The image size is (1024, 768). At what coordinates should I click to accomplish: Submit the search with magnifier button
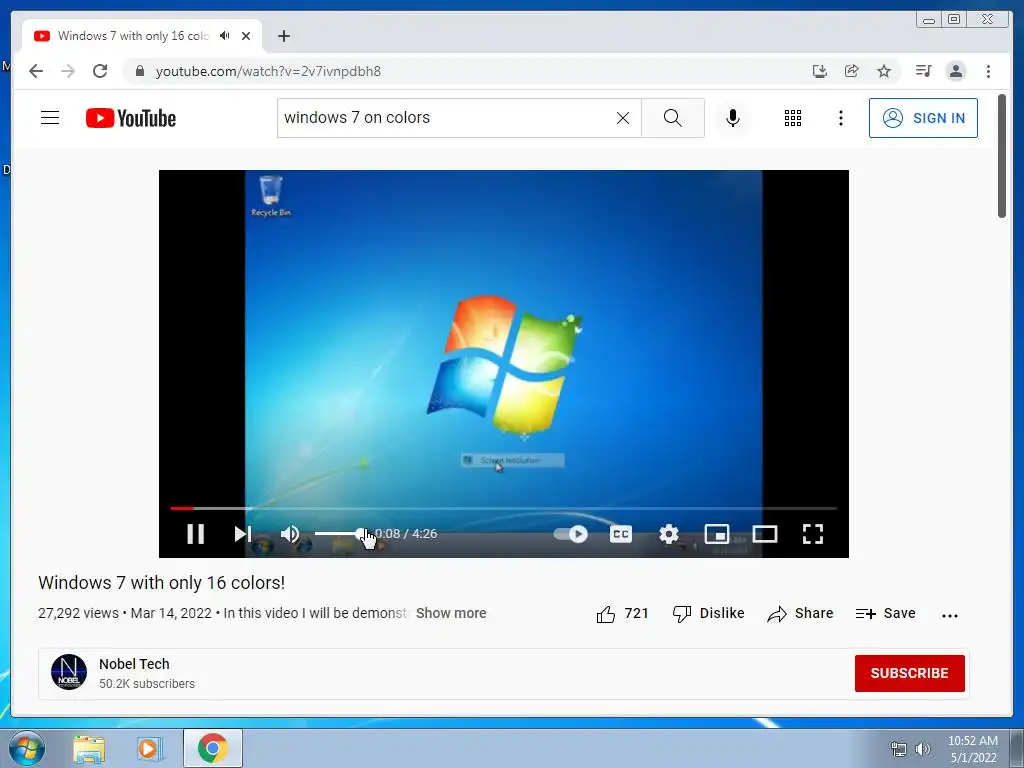[673, 118]
